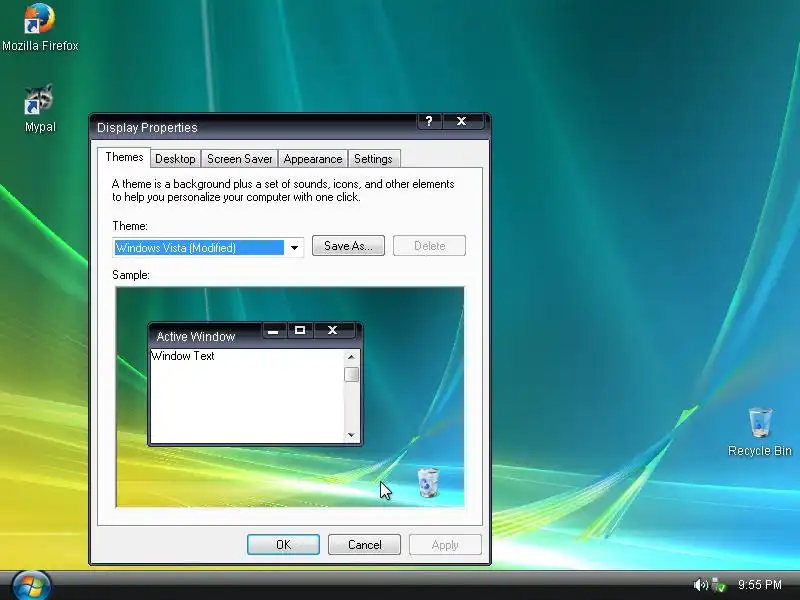Click the sample scrollbar thumb

(x=351, y=374)
